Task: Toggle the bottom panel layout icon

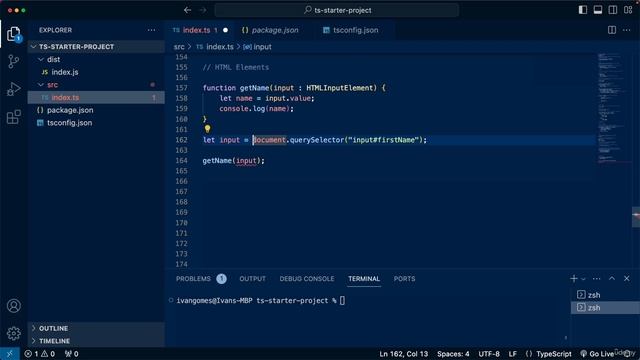Action: (598, 10)
